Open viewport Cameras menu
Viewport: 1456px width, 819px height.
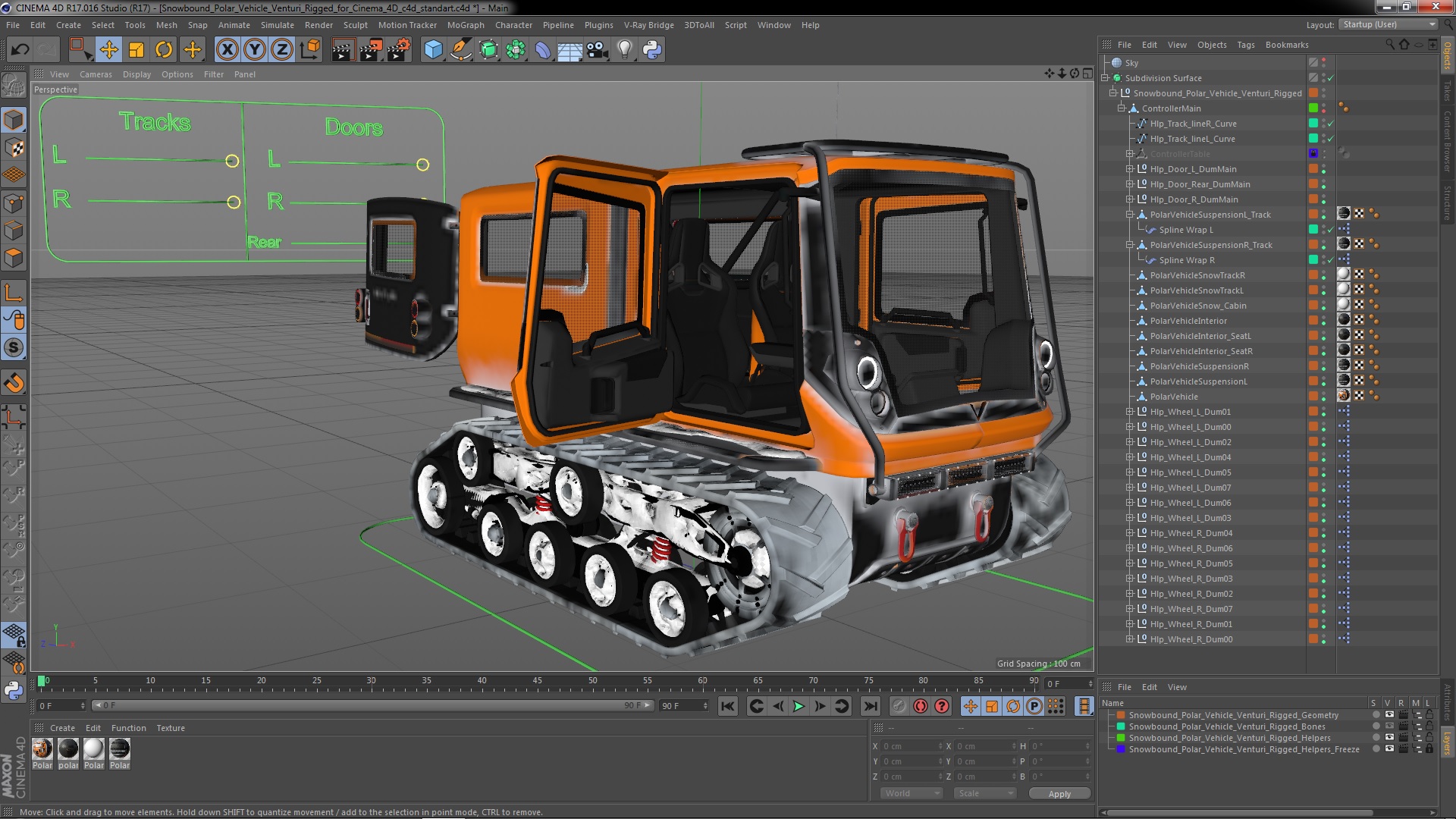point(96,74)
